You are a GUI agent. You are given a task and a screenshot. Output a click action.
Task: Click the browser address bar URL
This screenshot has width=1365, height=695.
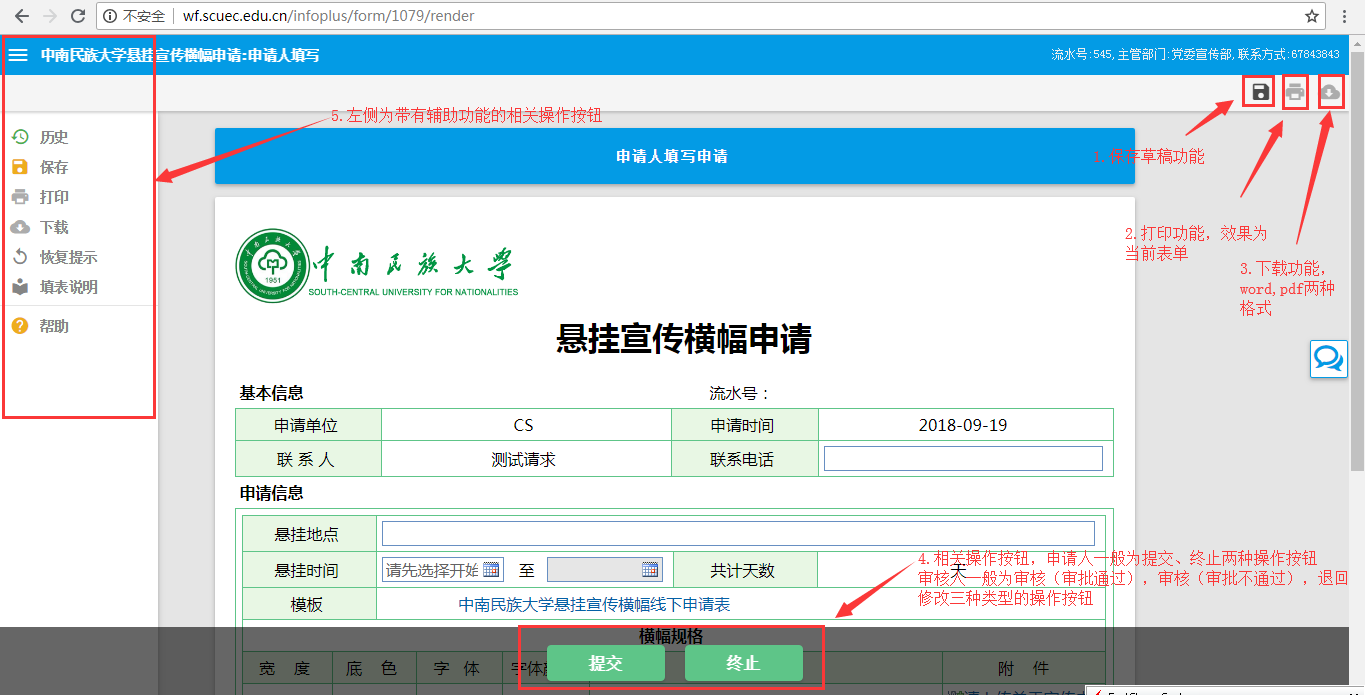tap(328, 16)
